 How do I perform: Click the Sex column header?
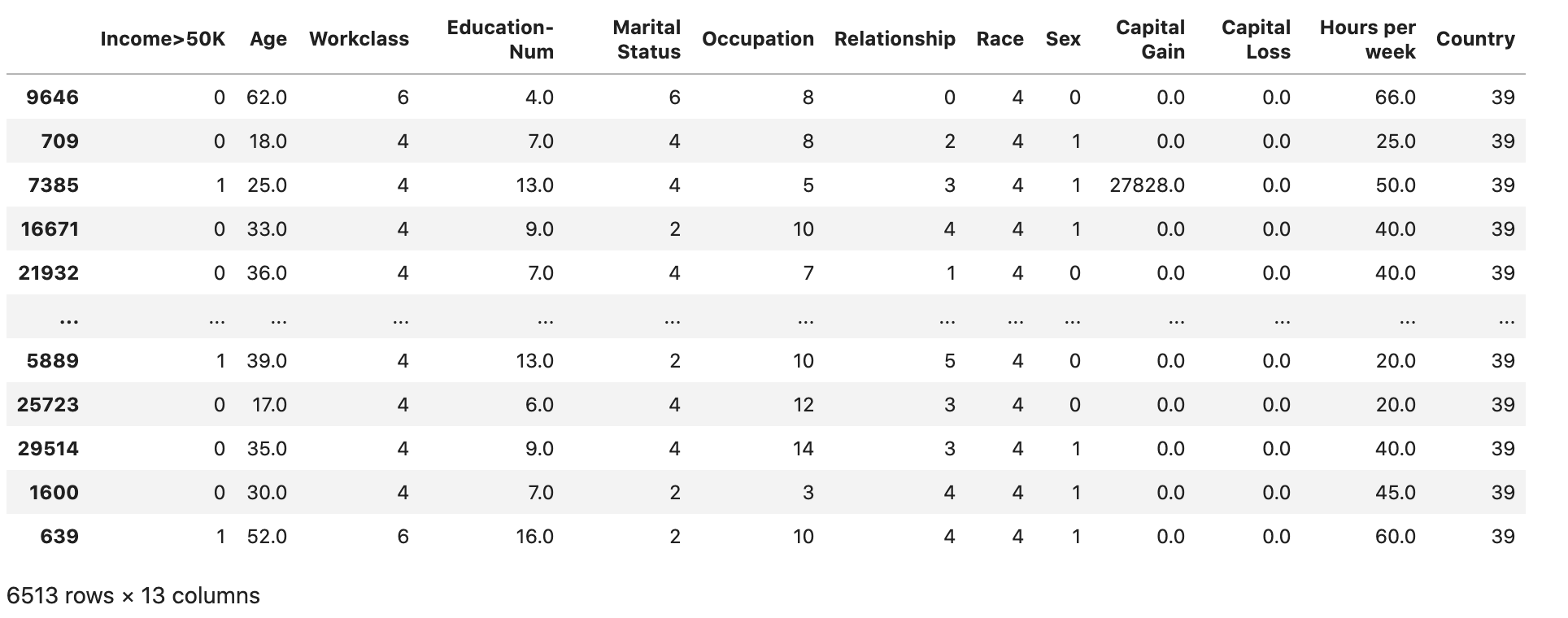[1063, 39]
